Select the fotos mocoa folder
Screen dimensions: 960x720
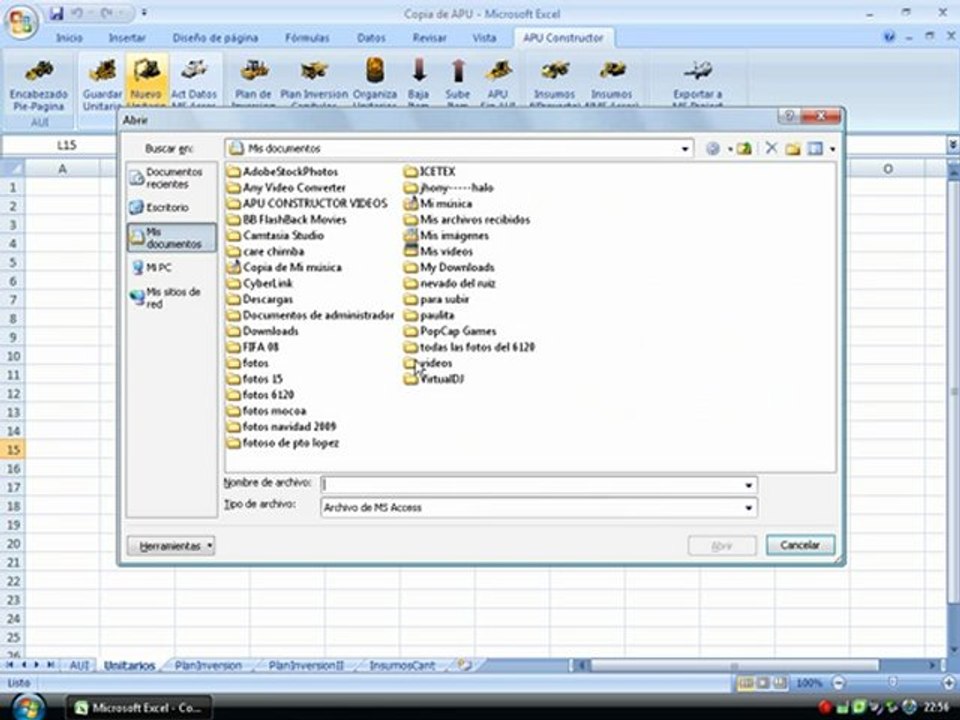click(267, 411)
